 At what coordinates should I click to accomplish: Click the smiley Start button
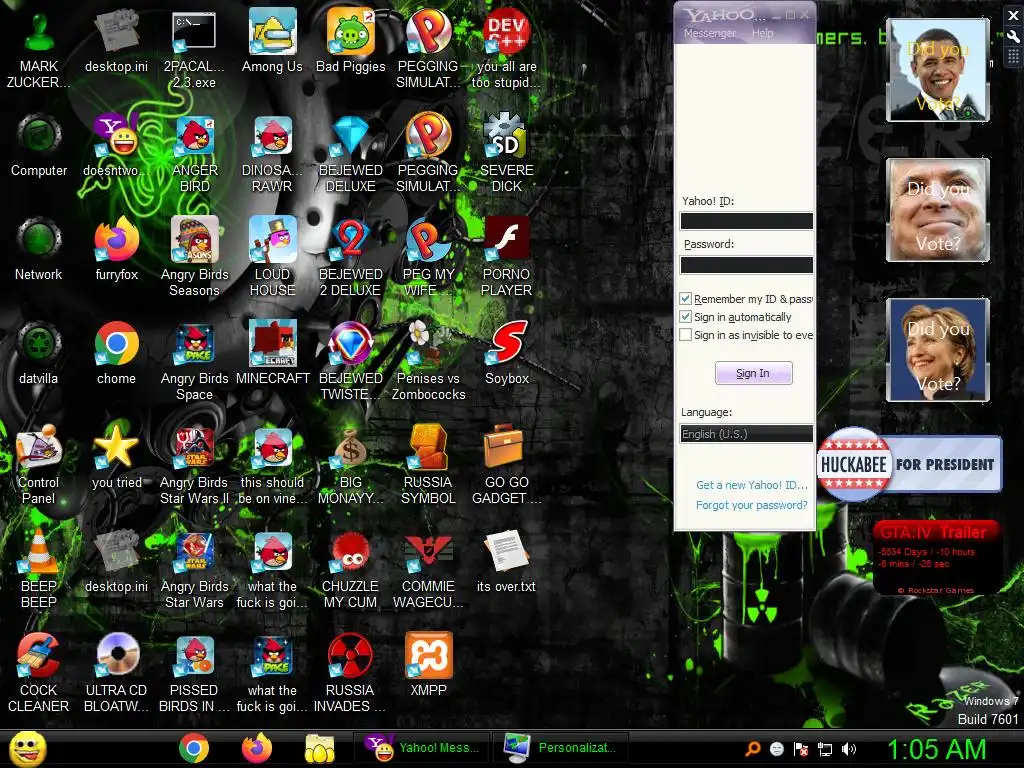[27, 748]
